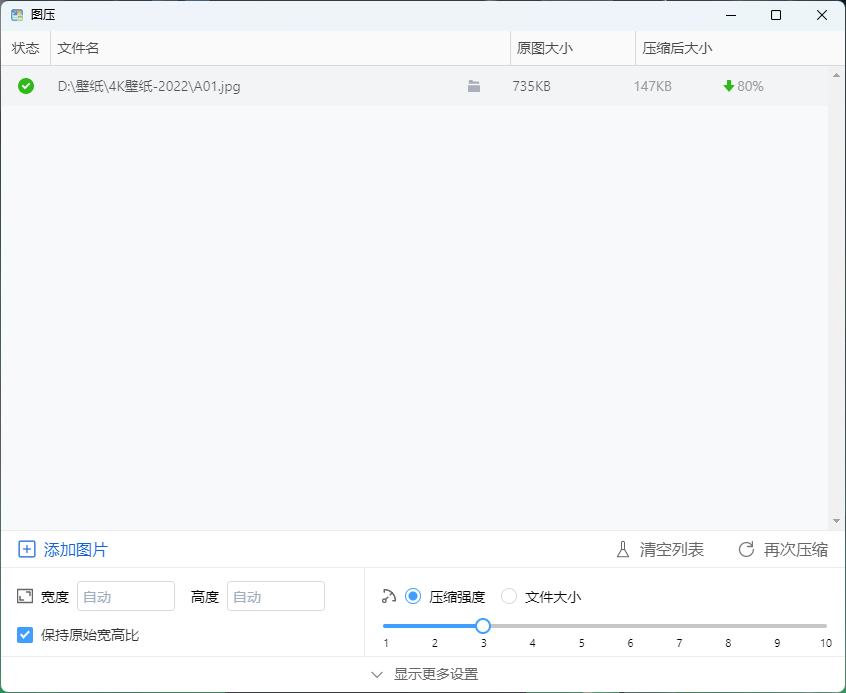The height and width of the screenshot is (693, 846).
Task: Click the flask icon beside 清空列表
Action: (x=622, y=549)
